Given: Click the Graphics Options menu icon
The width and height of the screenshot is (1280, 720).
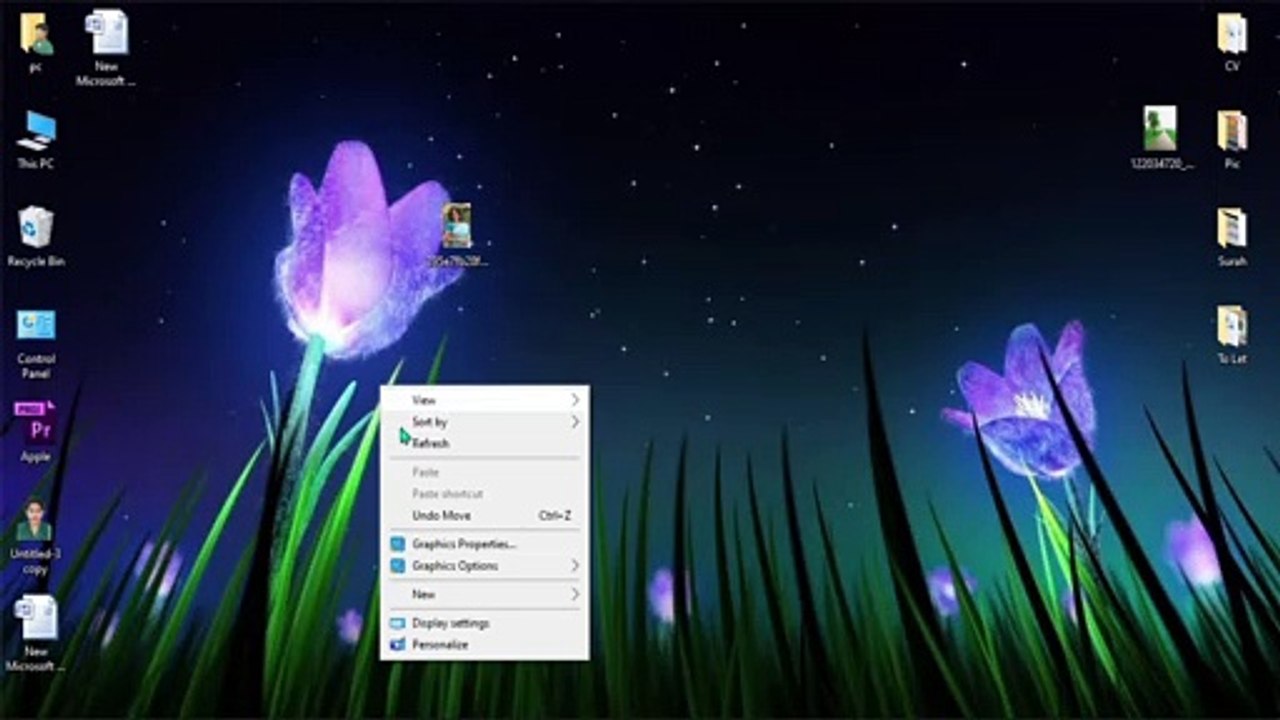Looking at the screenshot, I should [x=397, y=566].
